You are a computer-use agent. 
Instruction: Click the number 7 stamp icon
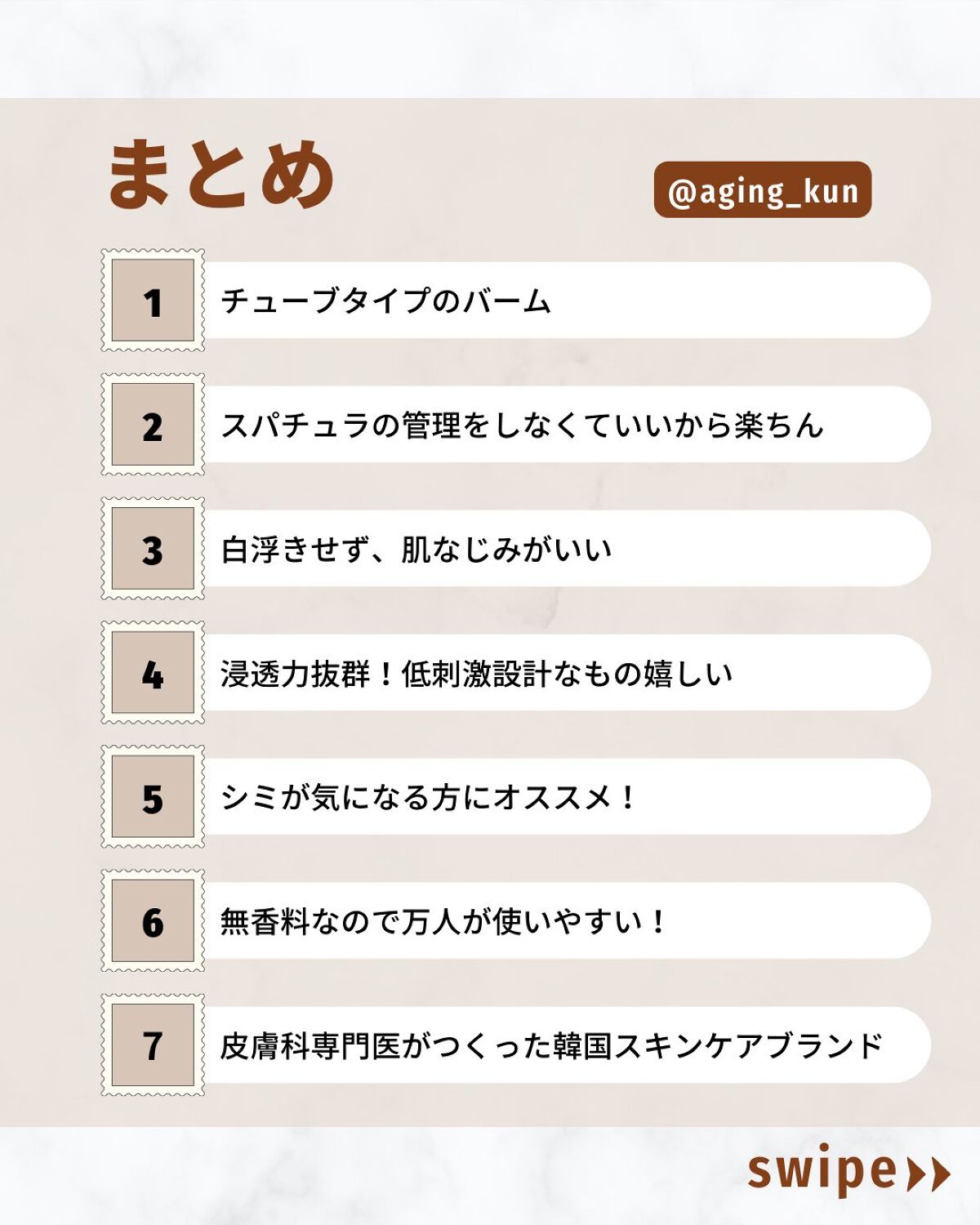153,1045
